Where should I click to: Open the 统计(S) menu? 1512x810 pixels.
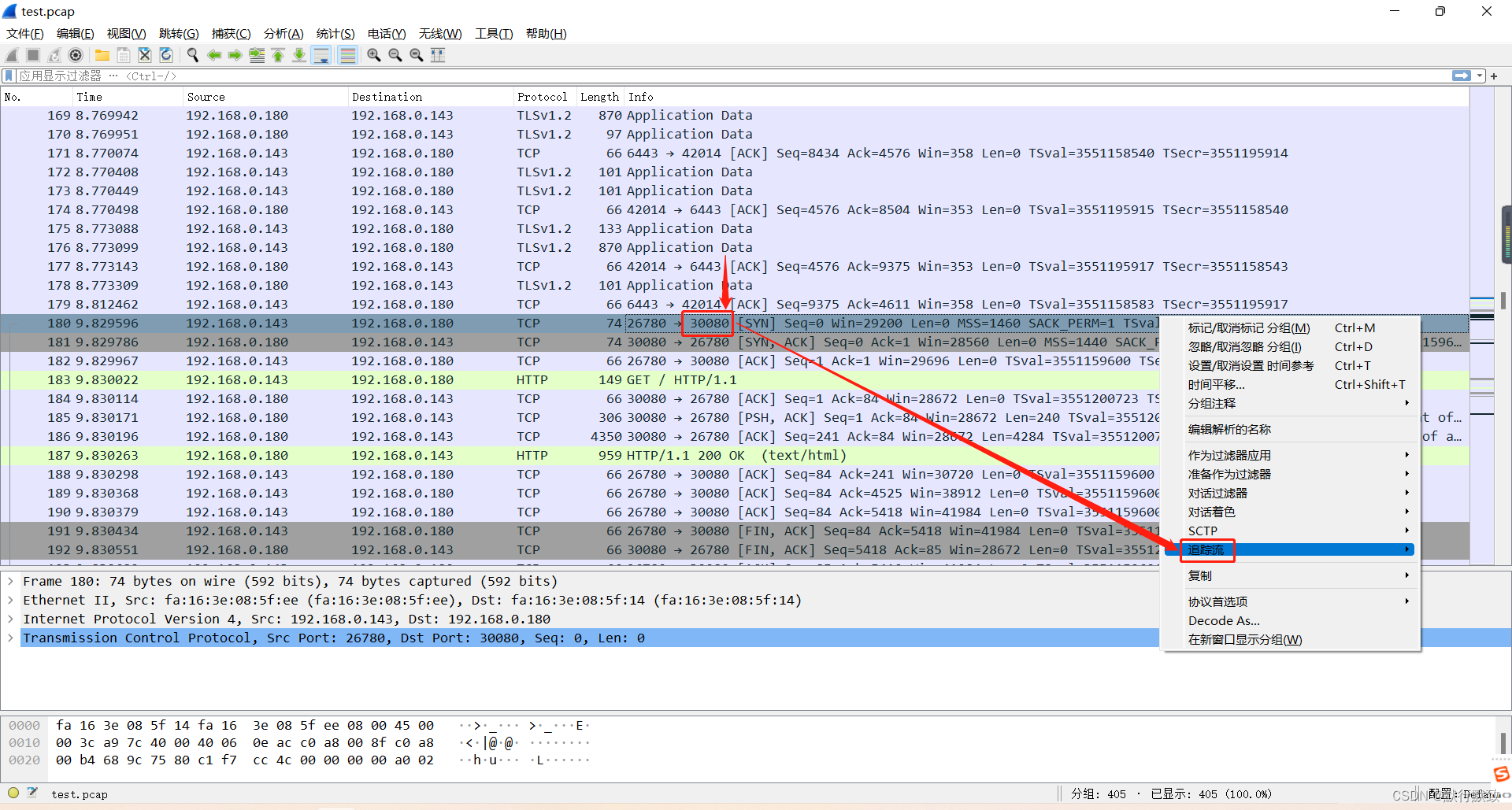coord(335,34)
